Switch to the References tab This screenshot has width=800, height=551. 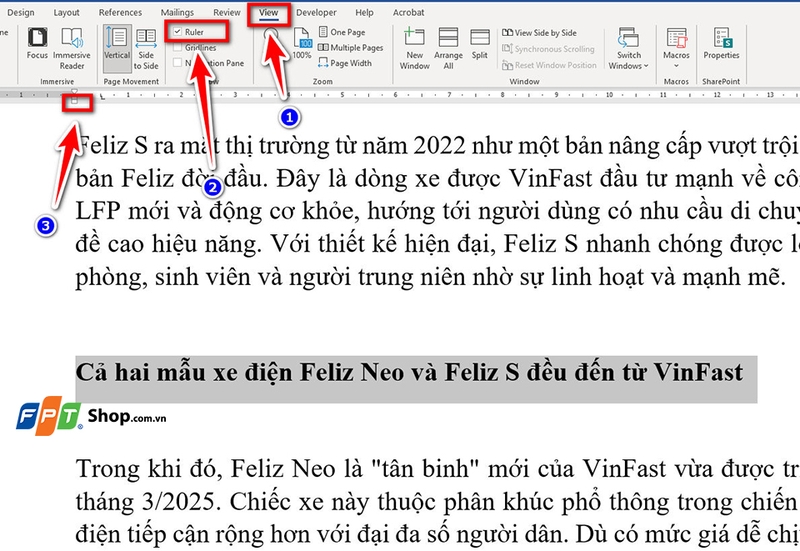[x=120, y=12]
